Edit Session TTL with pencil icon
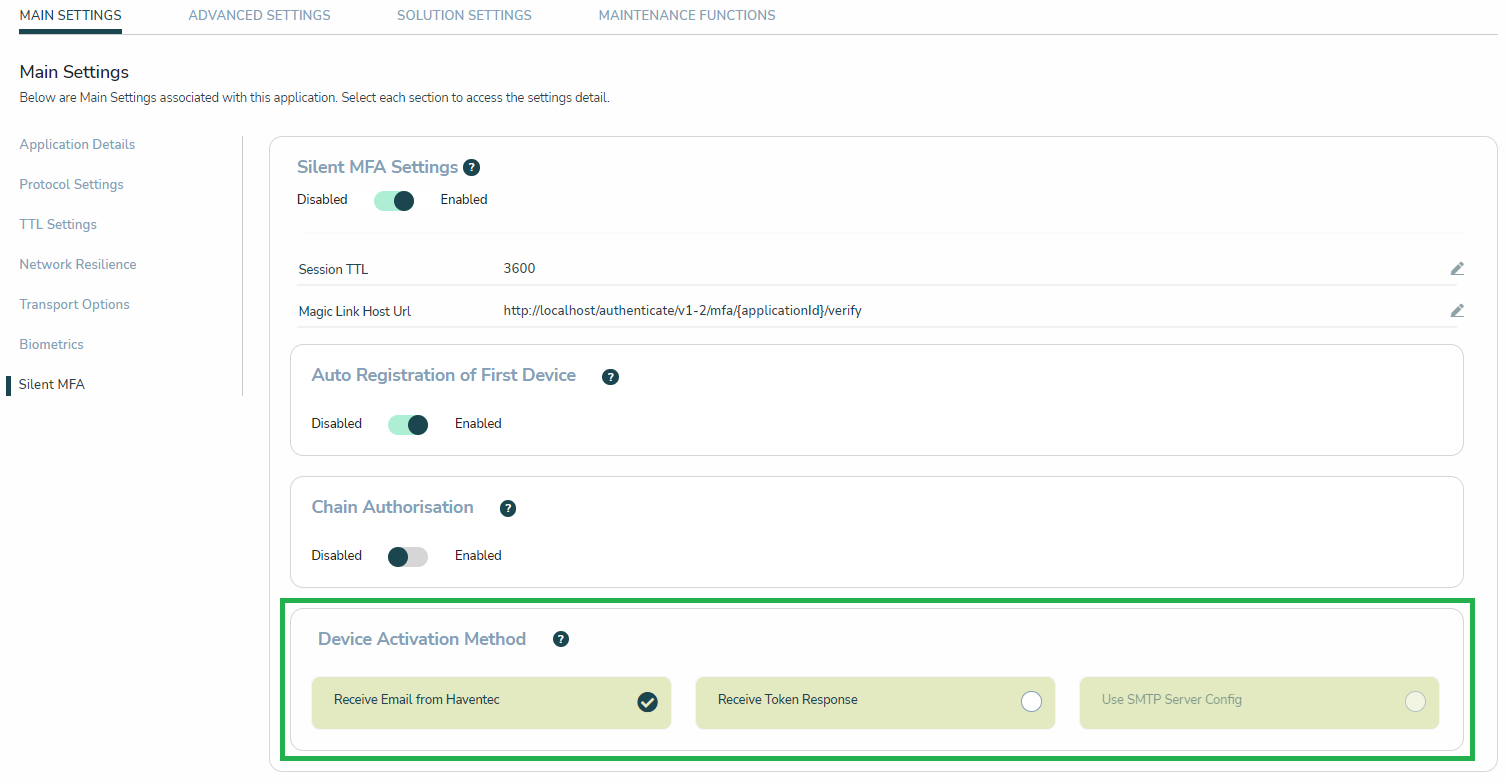This screenshot has width=1507, height=781. point(1457,269)
